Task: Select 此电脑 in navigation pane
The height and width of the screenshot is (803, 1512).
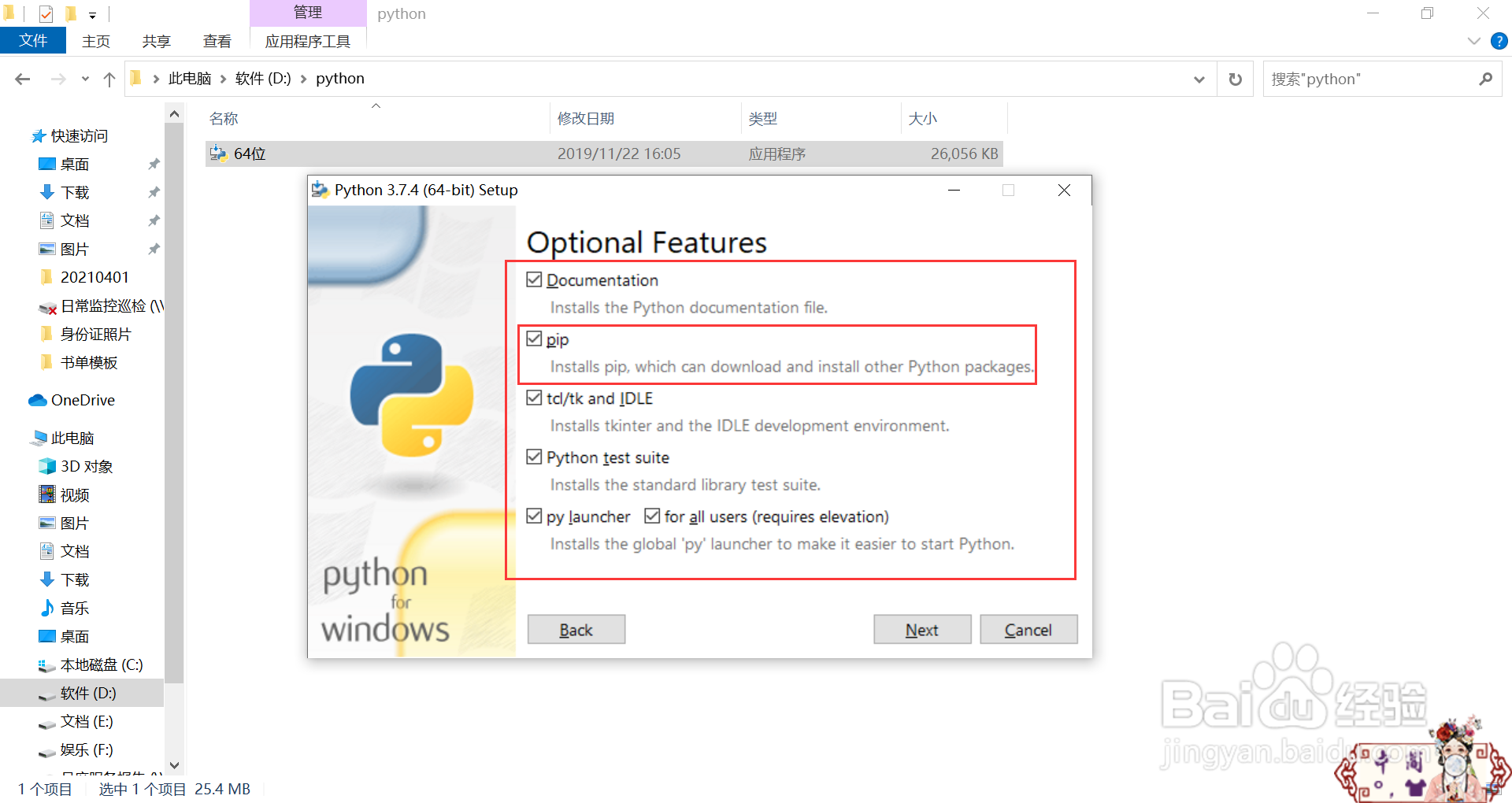Action: coord(72,439)
